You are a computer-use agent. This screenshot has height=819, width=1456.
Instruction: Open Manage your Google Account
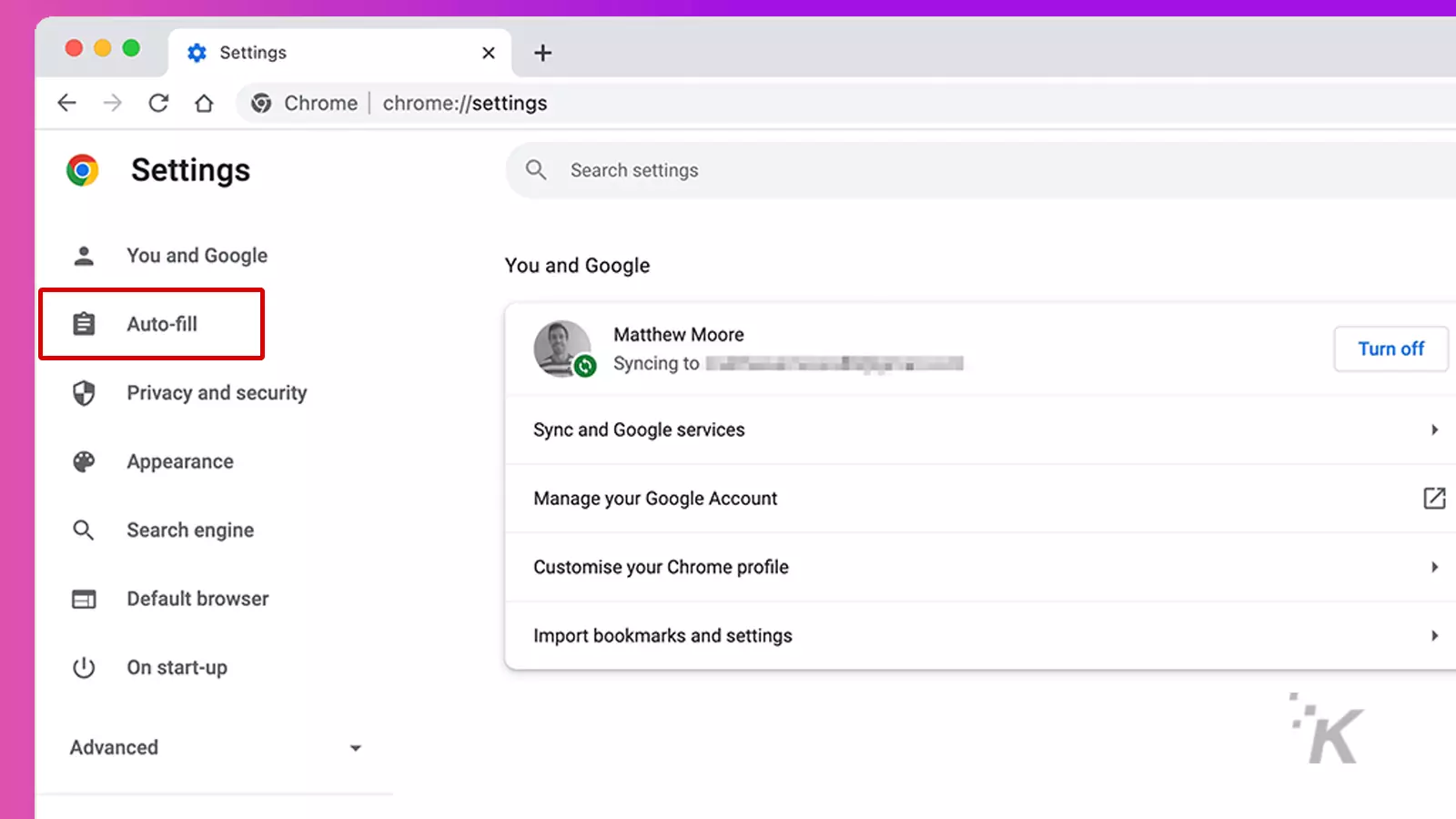click(x=981, y=499)
